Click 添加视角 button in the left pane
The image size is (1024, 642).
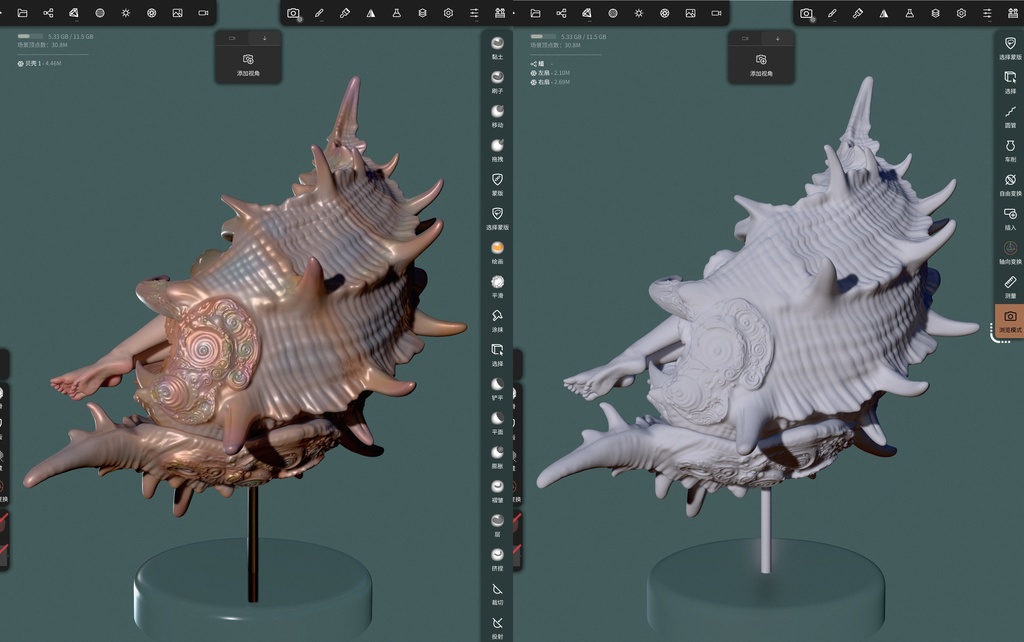pos(248,64)
